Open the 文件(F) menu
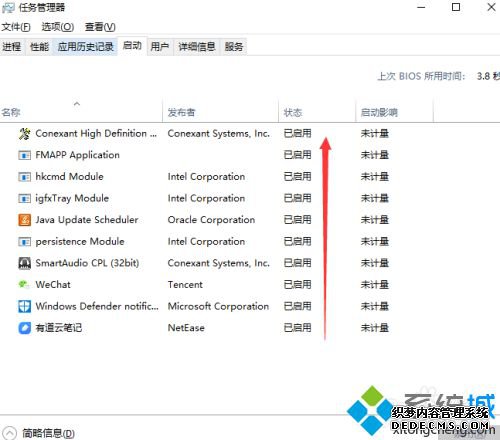 (16, 27)
